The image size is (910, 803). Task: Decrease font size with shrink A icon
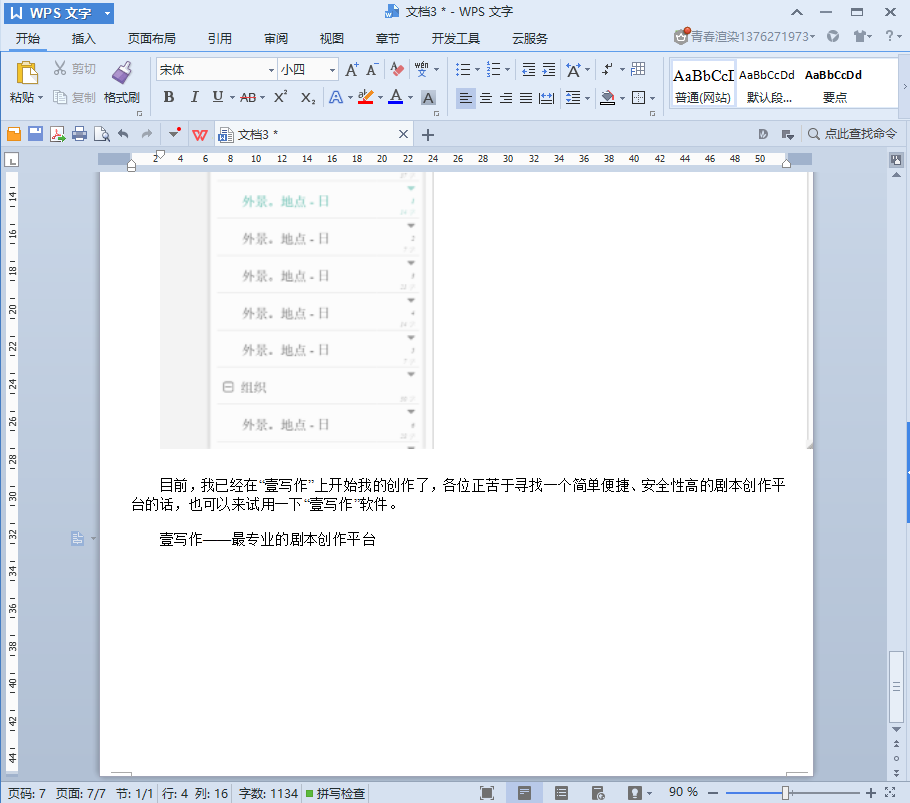tap(372, 70)
